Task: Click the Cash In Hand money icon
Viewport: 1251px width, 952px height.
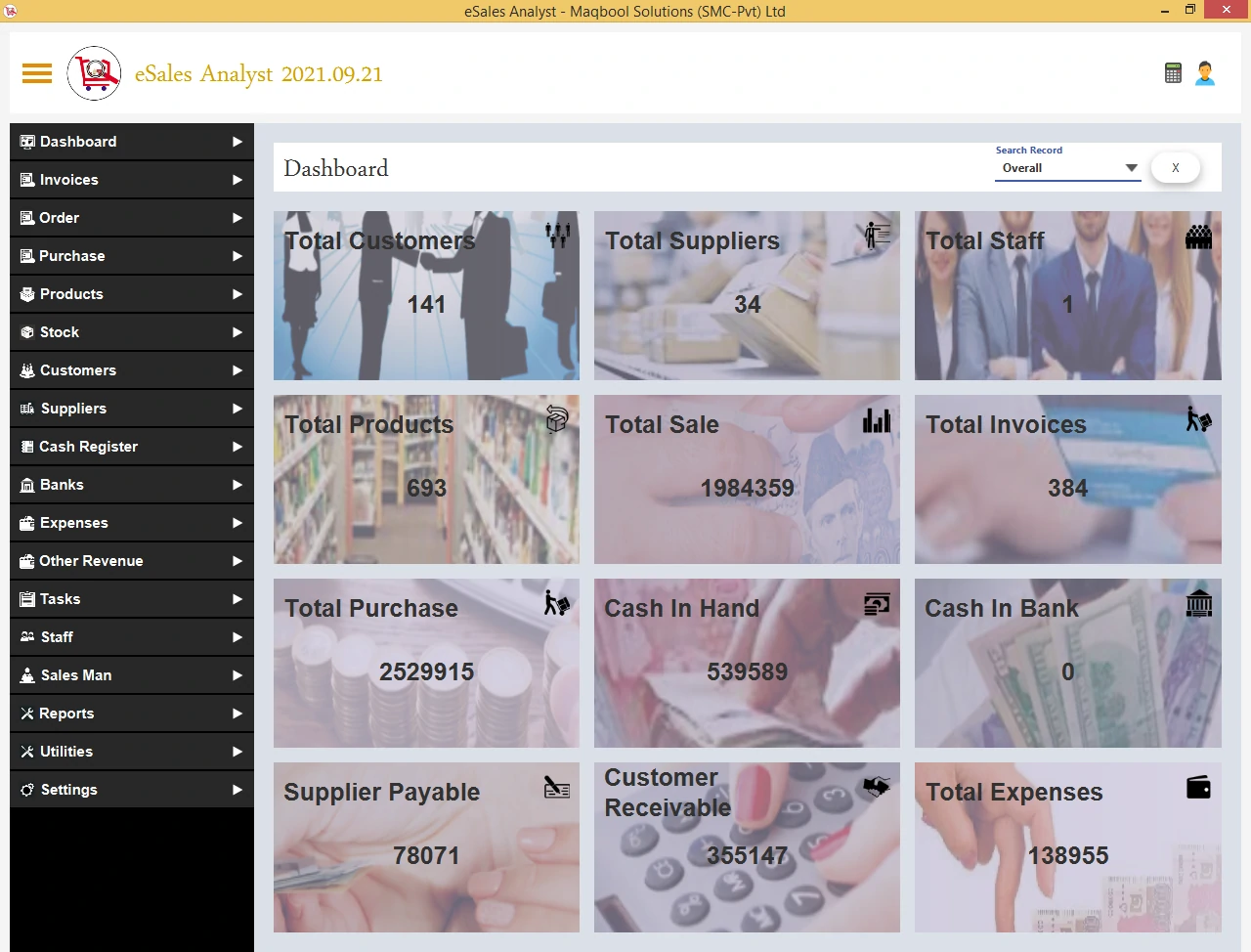Action: [x=878, y=603]
